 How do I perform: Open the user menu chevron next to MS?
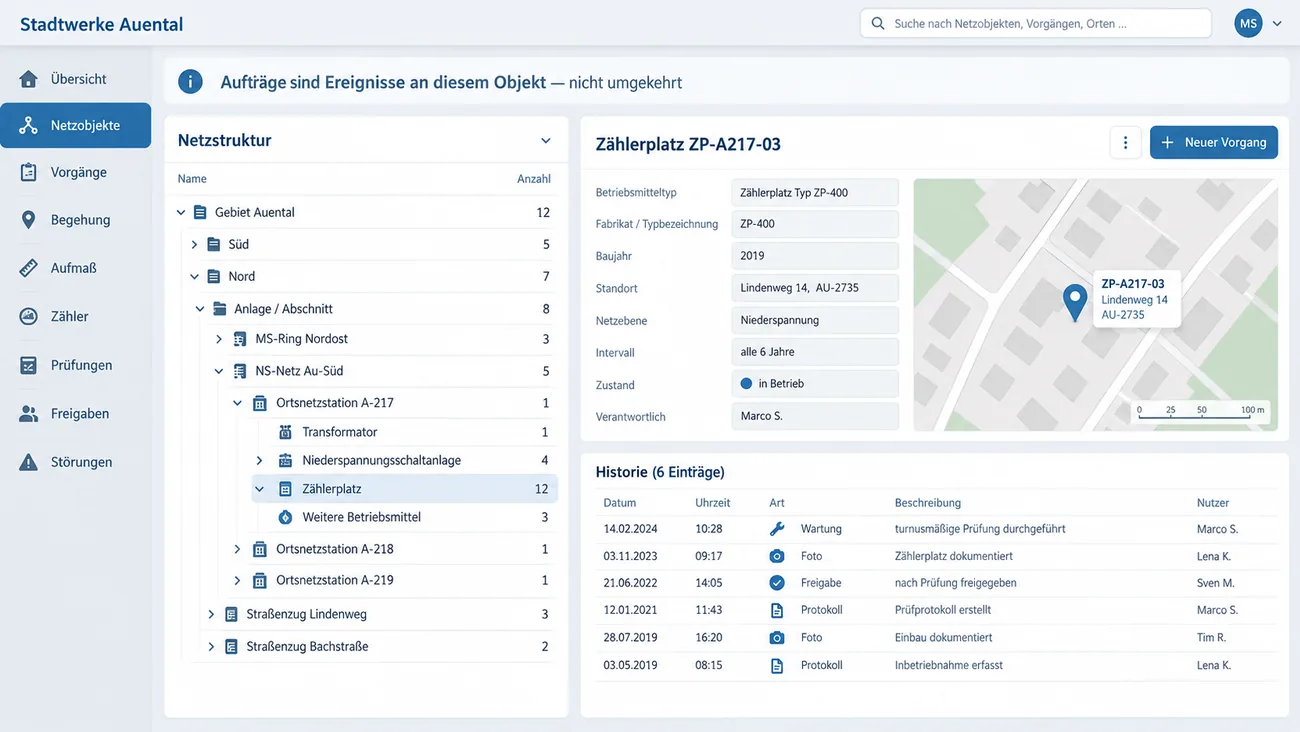click(1277, 23)
